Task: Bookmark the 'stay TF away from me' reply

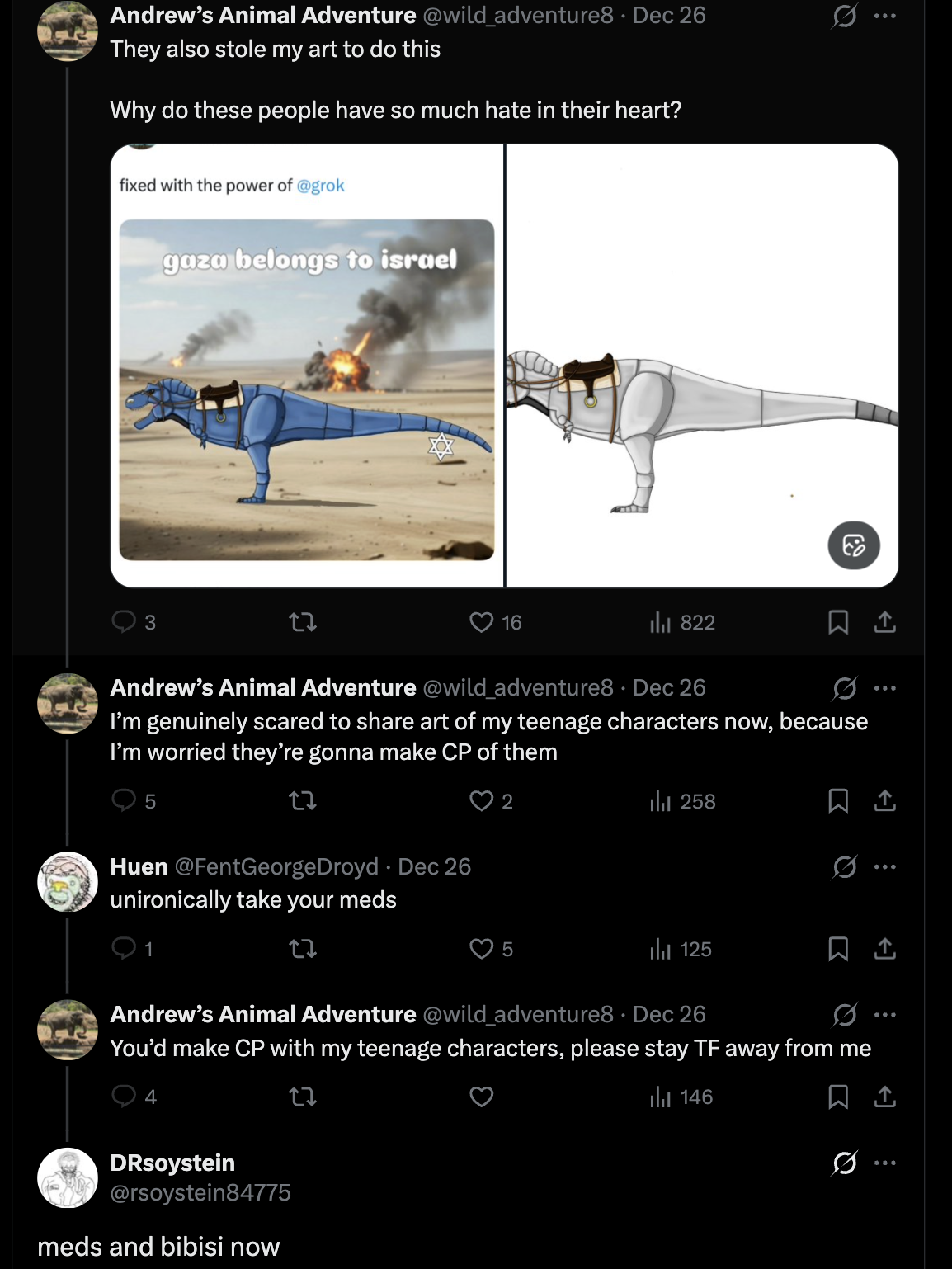Action: [x=838, y=1097]
